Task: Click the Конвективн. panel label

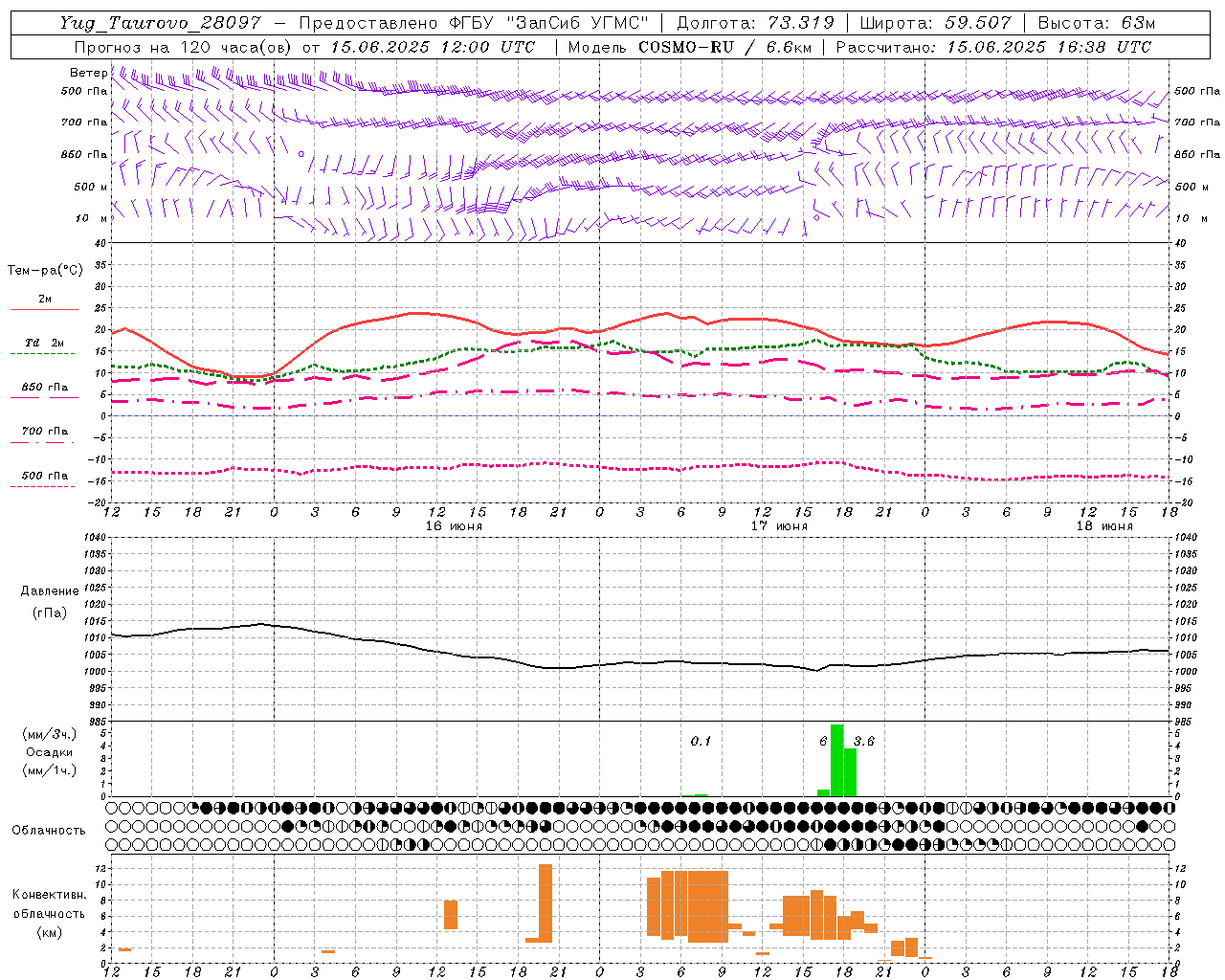Action: tap(49, 895)
